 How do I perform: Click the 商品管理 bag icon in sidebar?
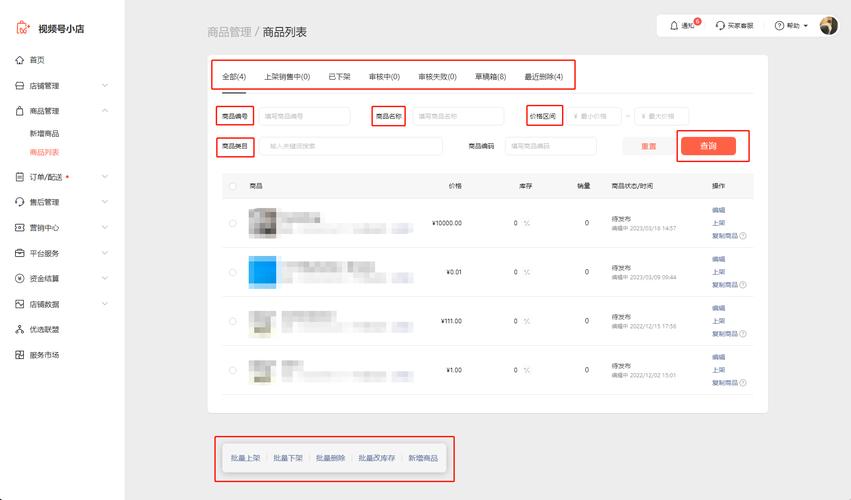[20, 111]
